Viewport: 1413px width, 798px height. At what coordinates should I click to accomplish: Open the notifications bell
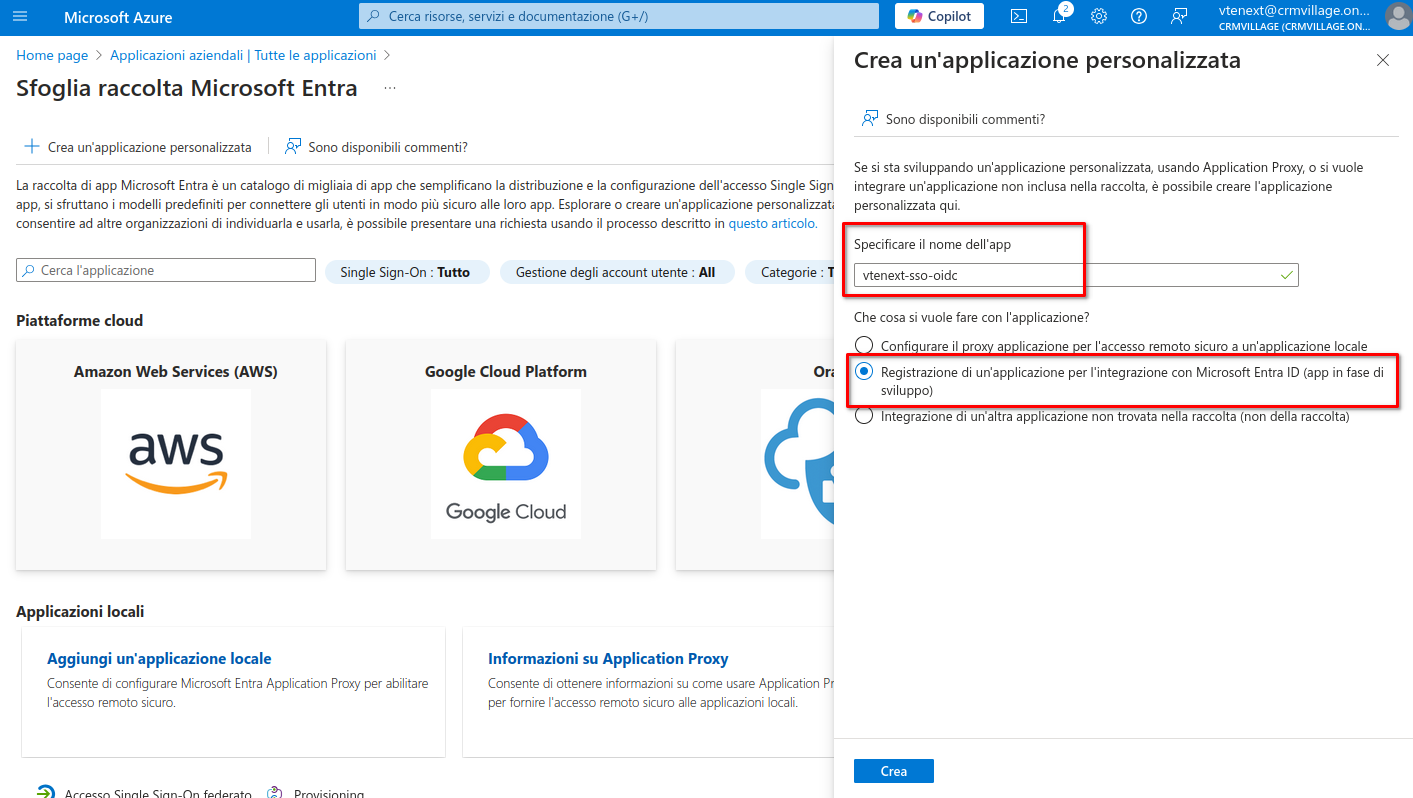click(x=1059, y=16)
